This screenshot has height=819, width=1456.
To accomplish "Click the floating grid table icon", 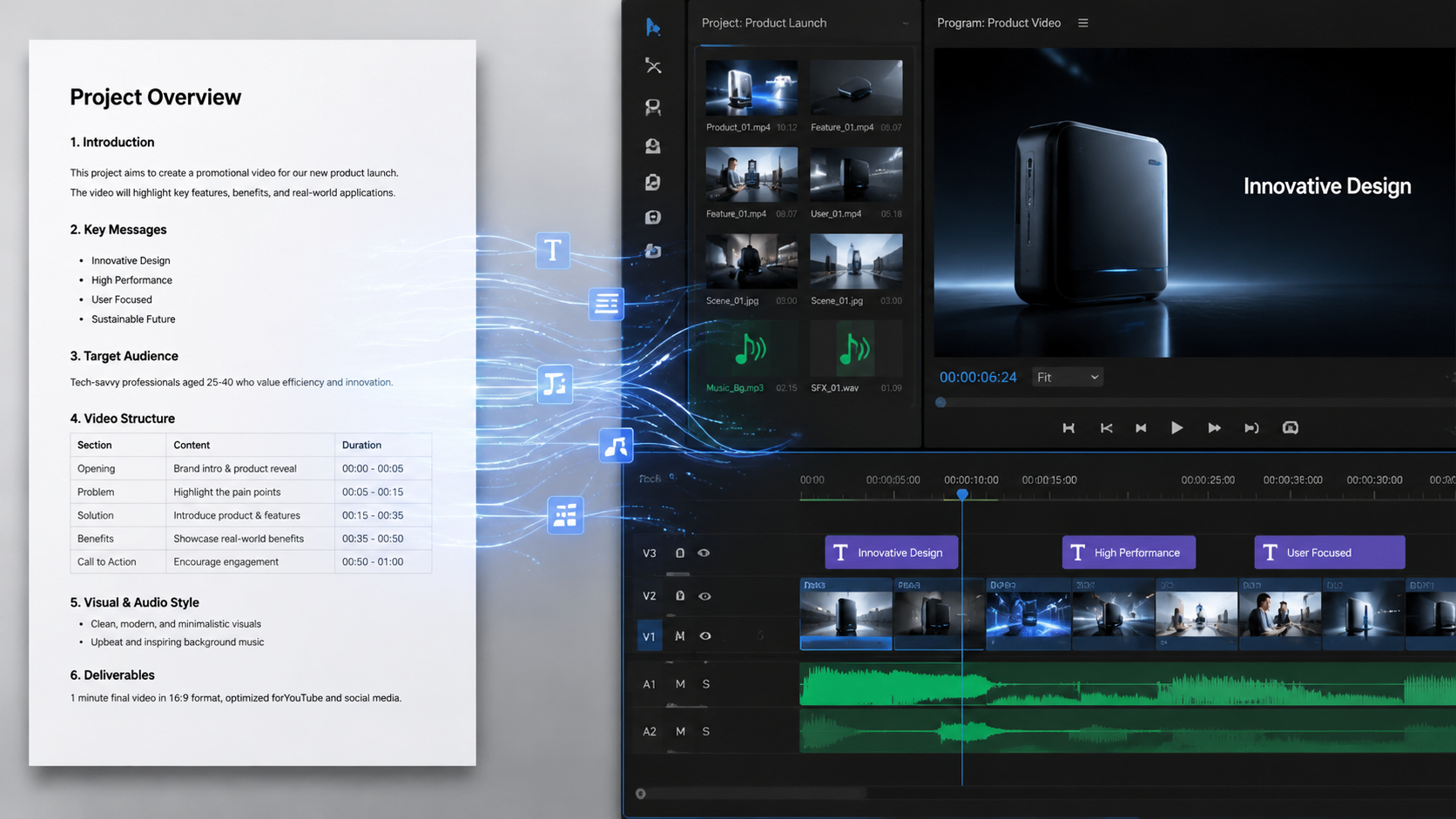I will click(x=565, y=515).
